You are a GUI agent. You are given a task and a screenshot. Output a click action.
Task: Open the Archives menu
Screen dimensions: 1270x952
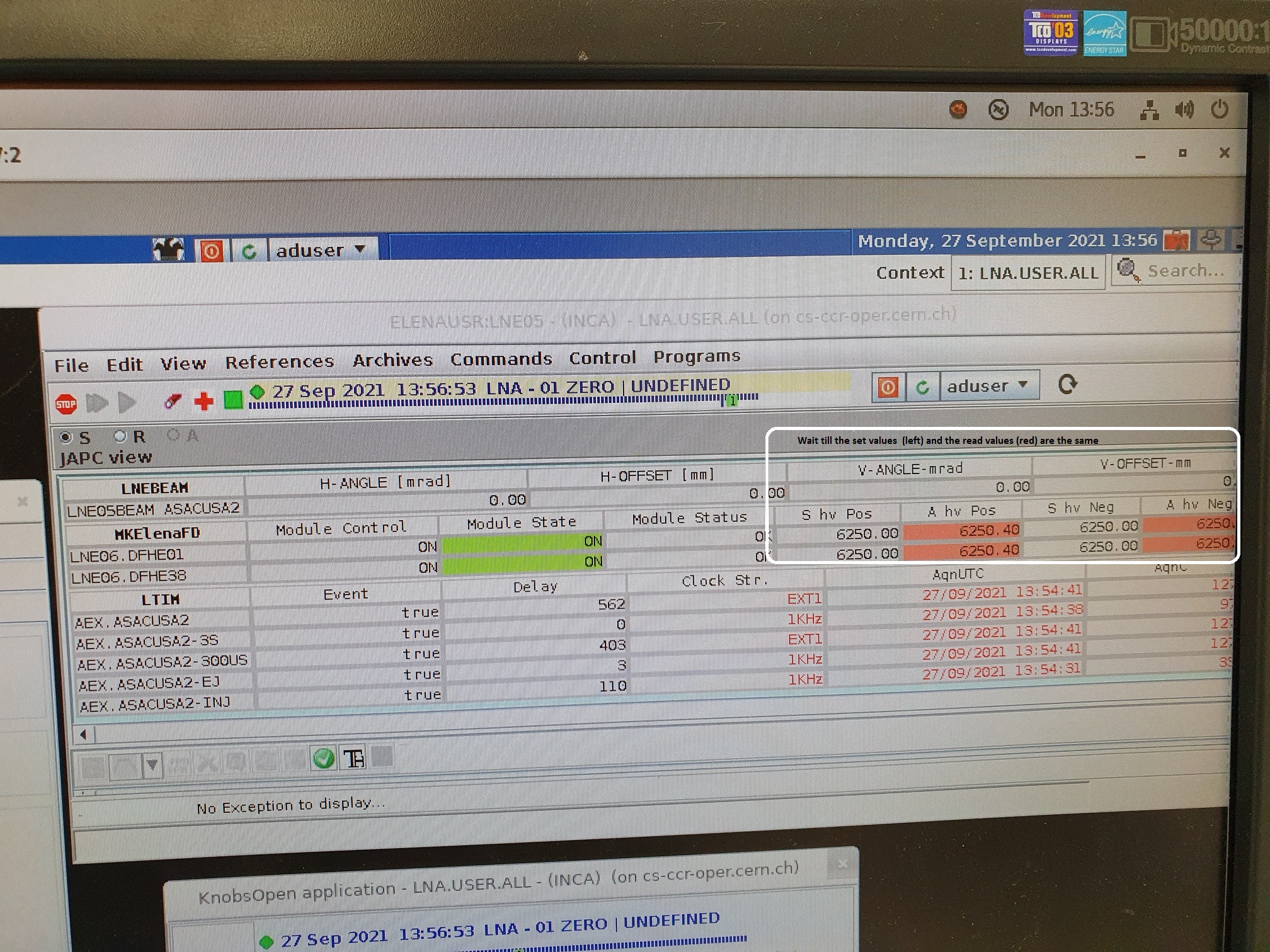[392, 360]
